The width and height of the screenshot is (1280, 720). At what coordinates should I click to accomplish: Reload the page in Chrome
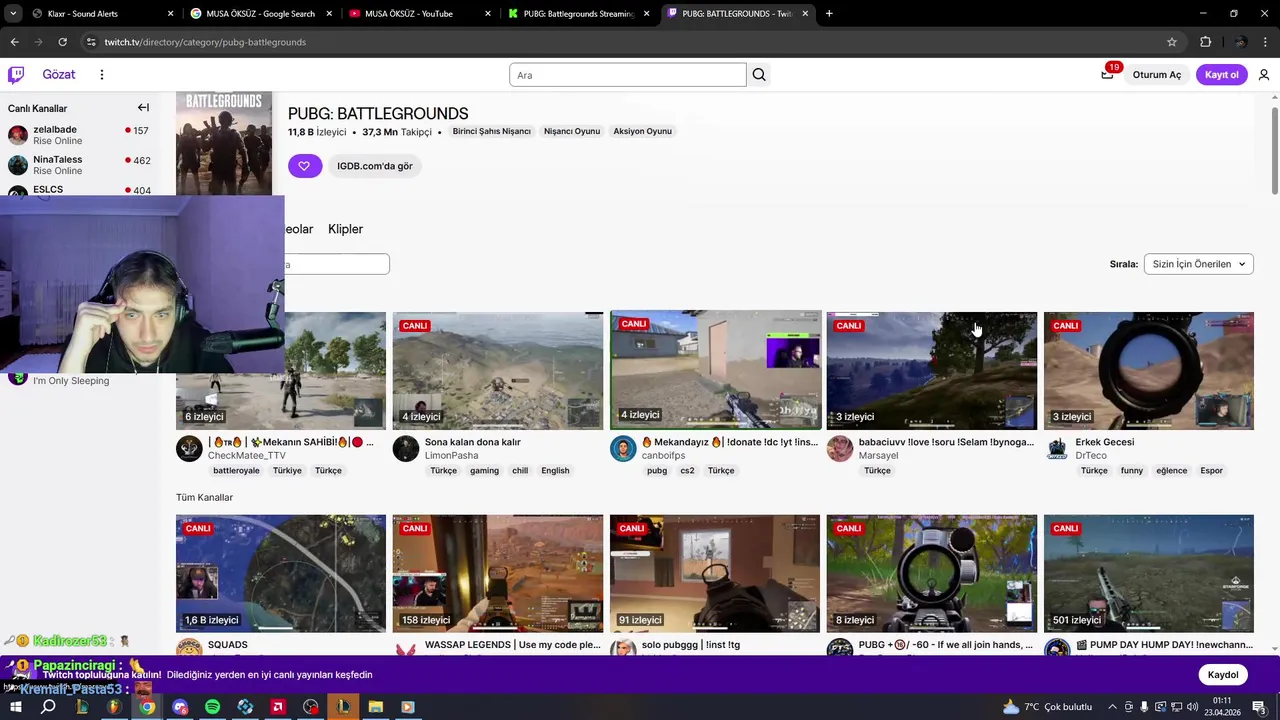coord(62,42)
